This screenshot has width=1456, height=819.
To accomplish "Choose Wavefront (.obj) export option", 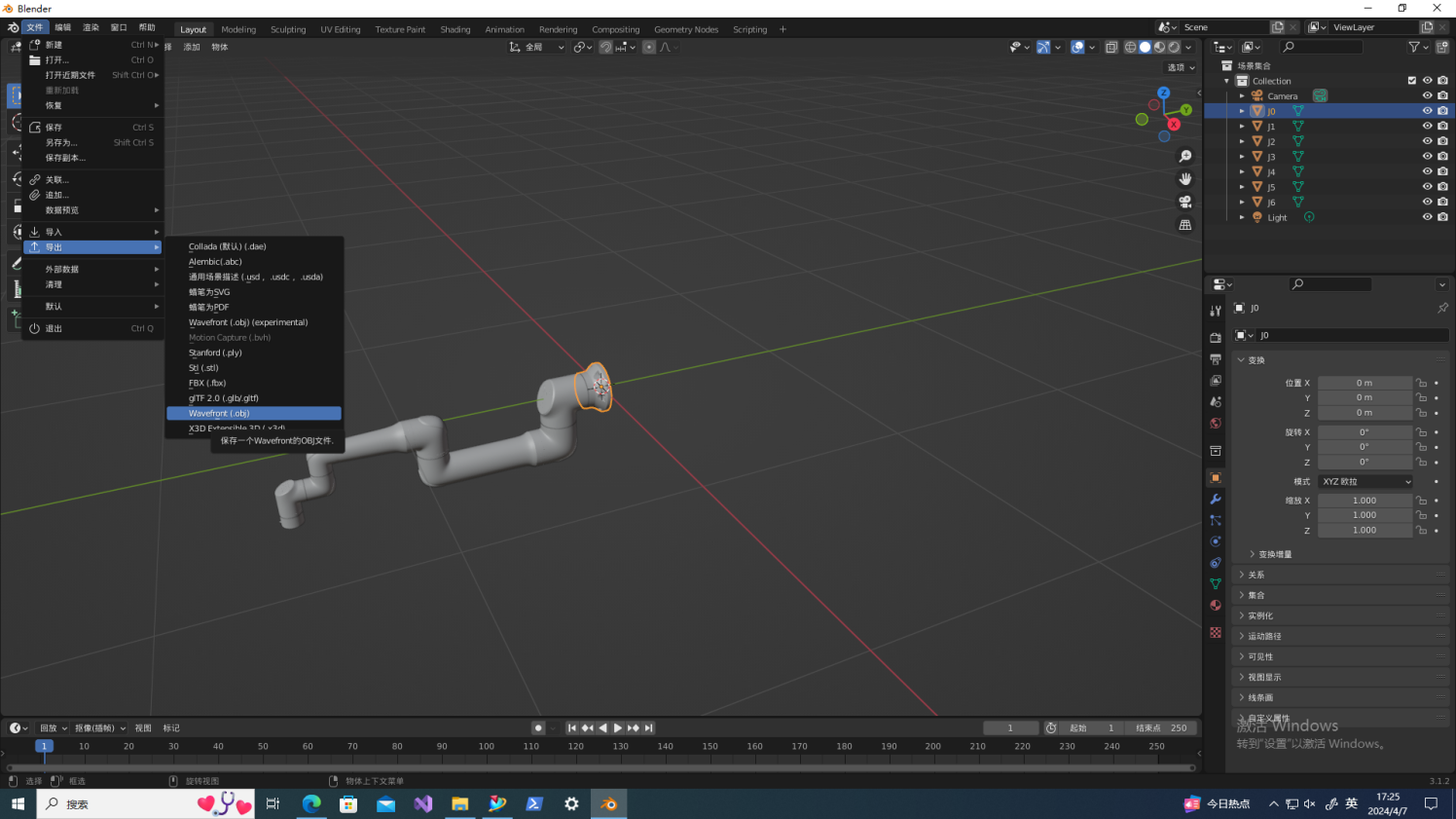I will tap(254, 413).
